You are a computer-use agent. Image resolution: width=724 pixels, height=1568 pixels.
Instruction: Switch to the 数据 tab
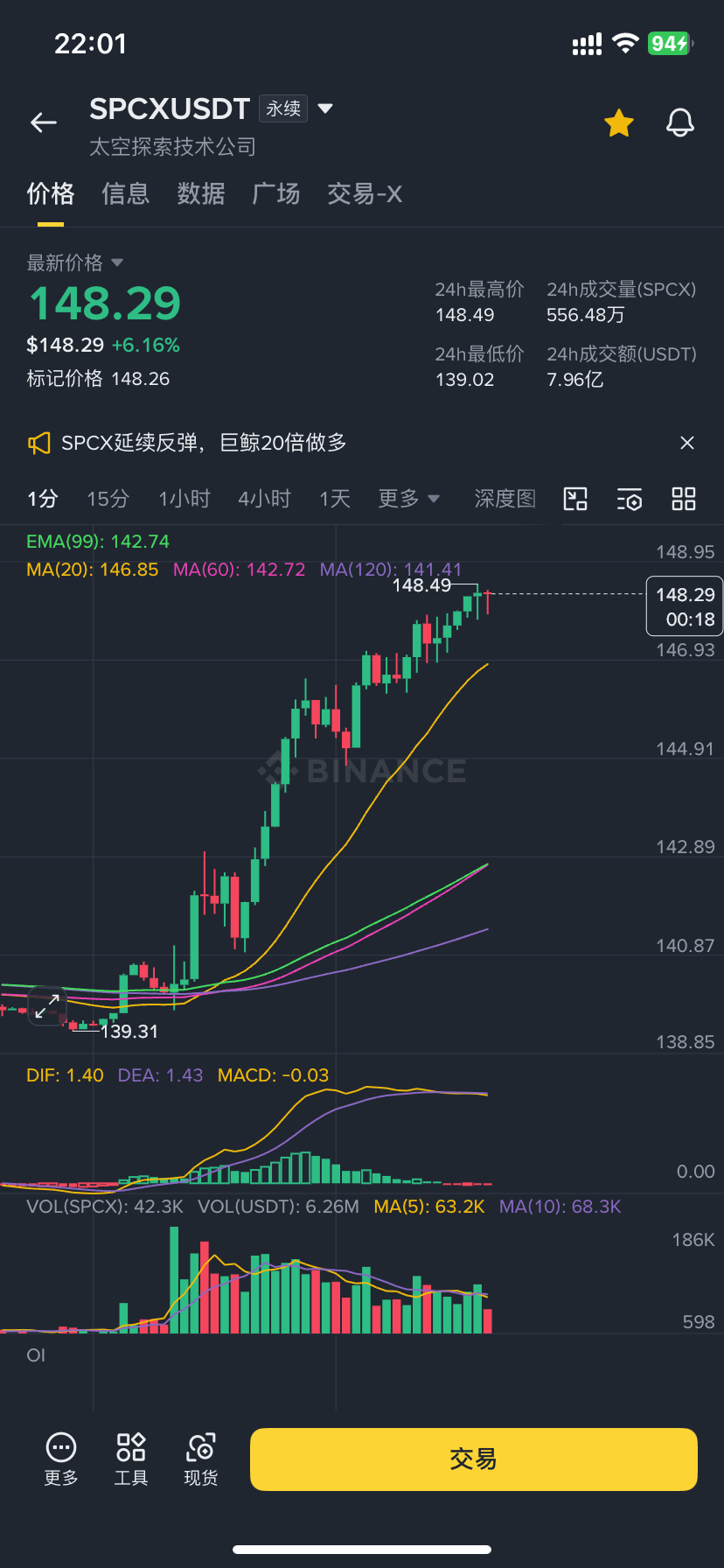(x=201, y=193)
